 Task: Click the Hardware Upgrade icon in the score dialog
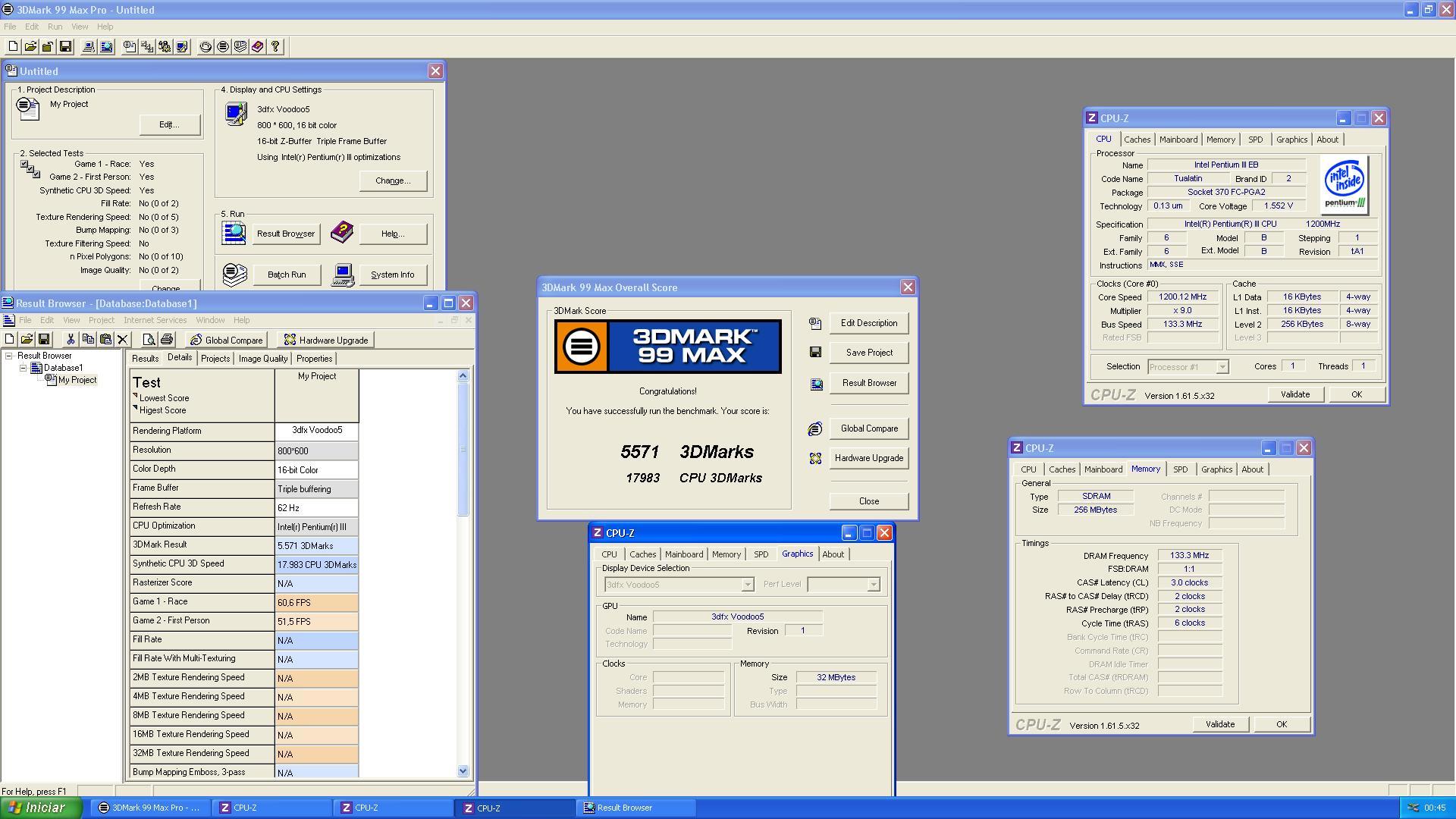tap(815, 459)
